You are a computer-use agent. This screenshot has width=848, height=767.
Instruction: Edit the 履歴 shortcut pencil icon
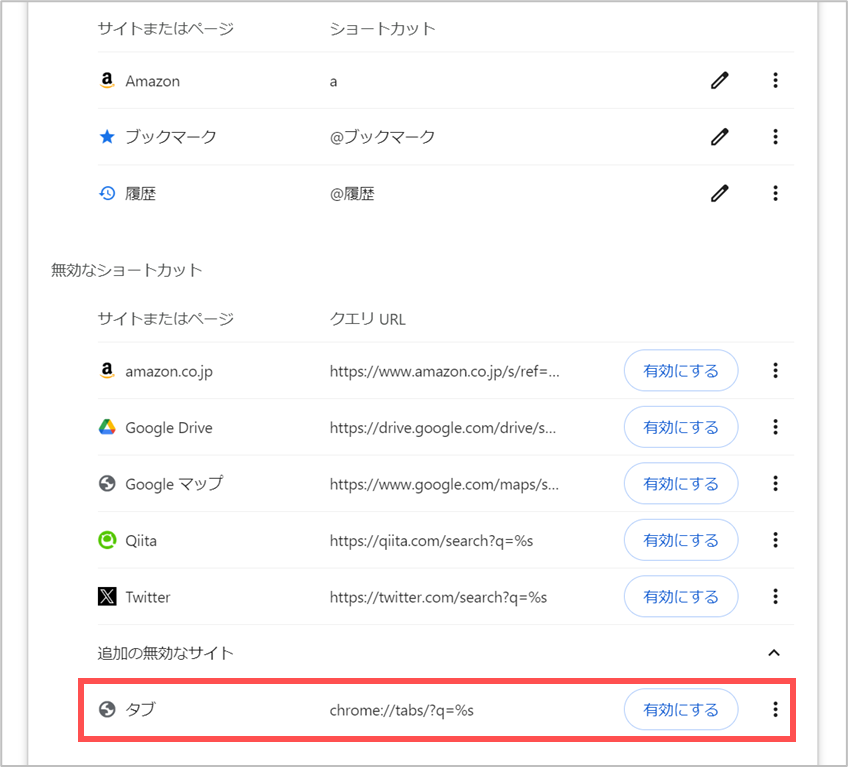pyautogui.click(x=719, y=193)
